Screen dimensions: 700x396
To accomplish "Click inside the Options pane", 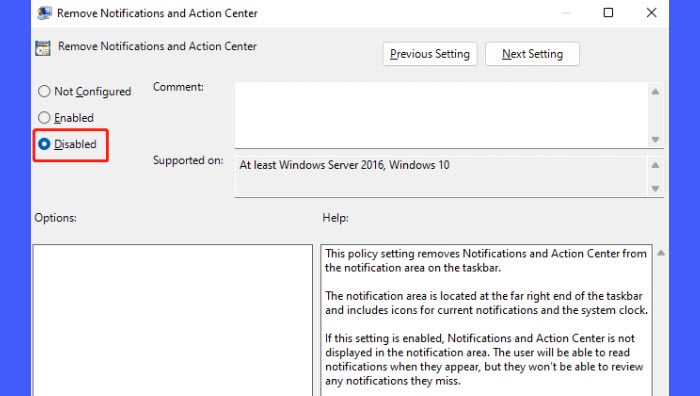I will [173, 320].
